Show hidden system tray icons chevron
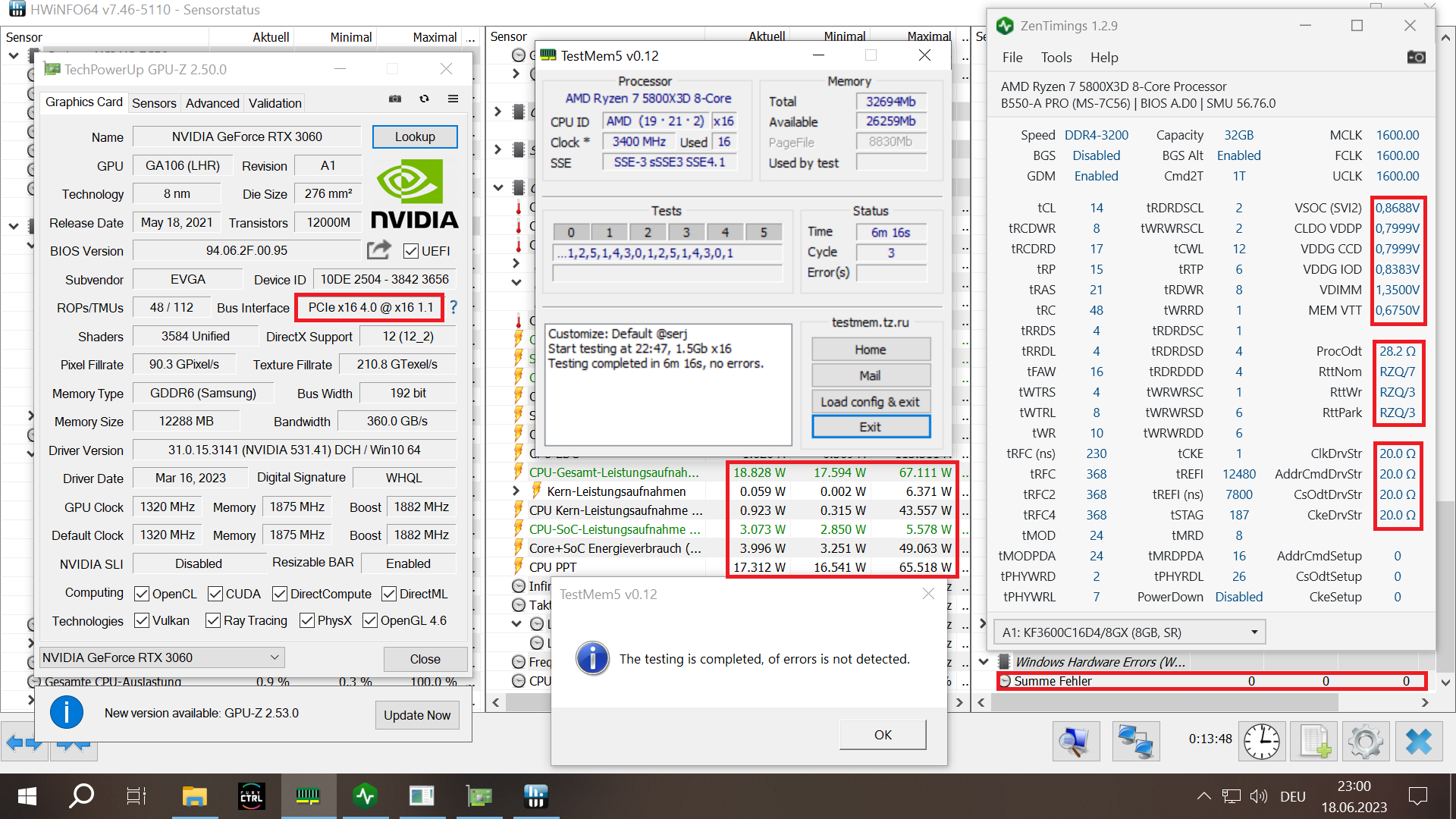 click(1203, 796)
